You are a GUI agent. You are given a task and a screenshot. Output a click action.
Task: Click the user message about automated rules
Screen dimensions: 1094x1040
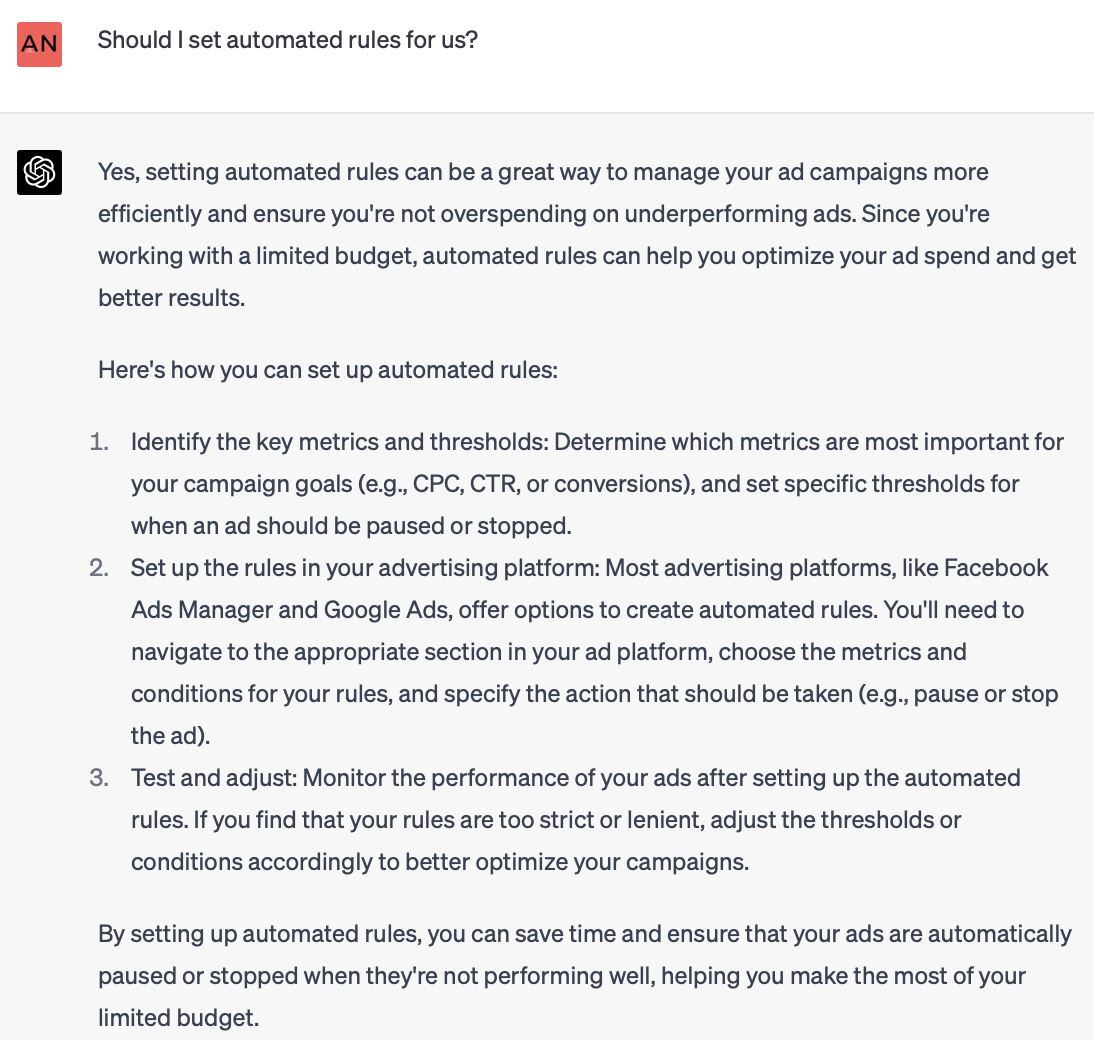tap(287, 40)
